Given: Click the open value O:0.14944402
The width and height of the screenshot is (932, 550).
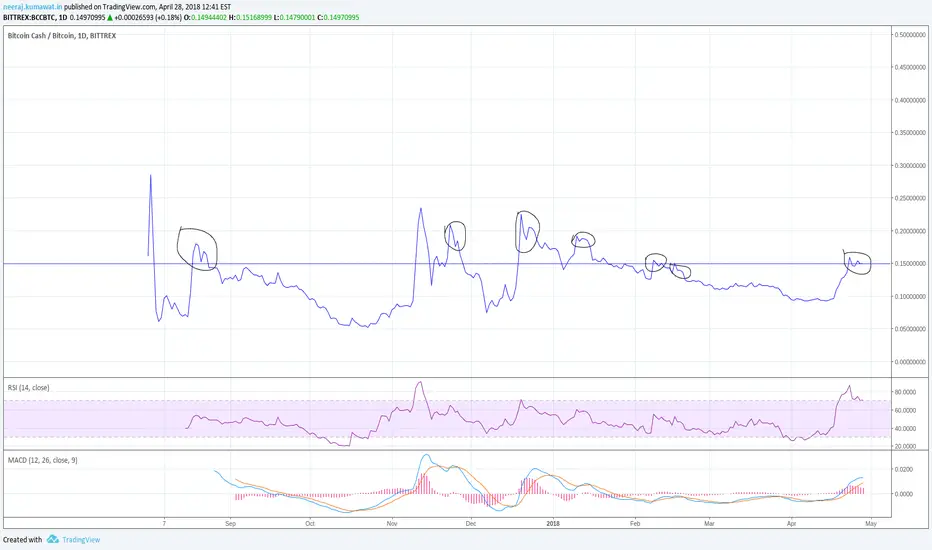Looking at the screenshot, I should click(205, 17).
